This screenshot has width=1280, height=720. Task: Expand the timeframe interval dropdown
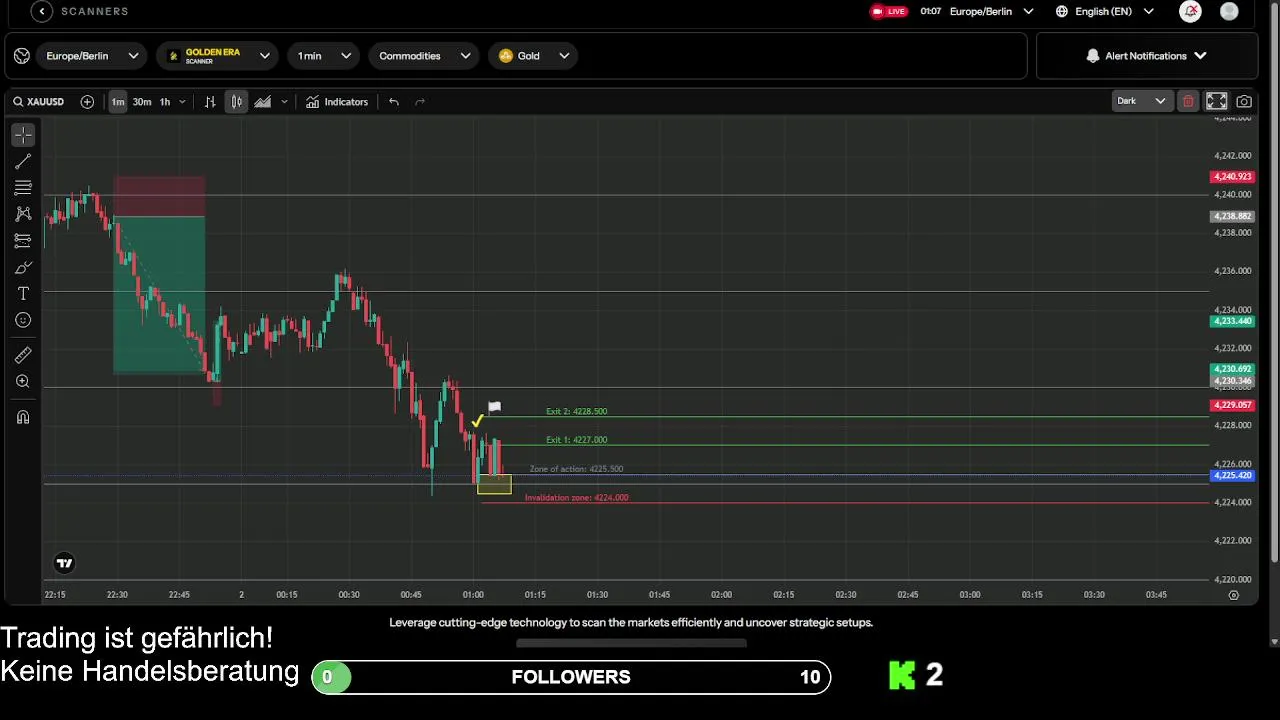(182, 102)
